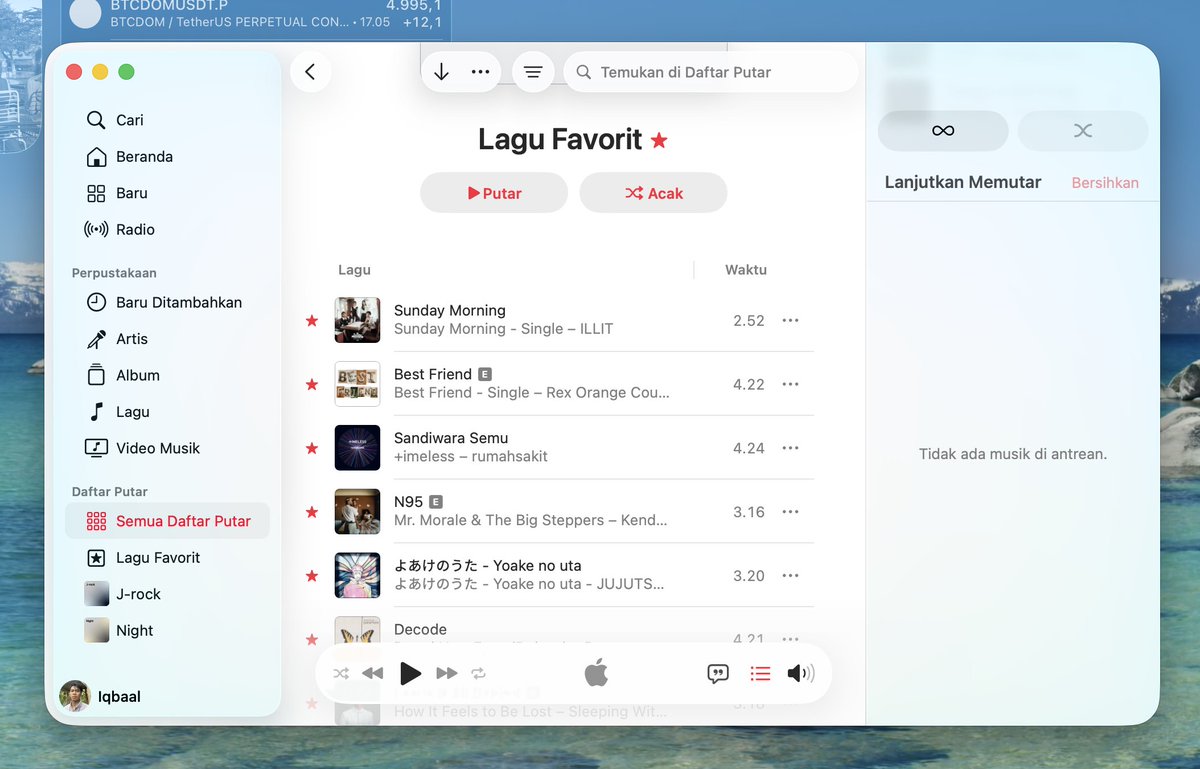The height and width of the screenshot is (769, 1200).
Task: Click the N95 album artwork
Action: [x=357, y=512]
